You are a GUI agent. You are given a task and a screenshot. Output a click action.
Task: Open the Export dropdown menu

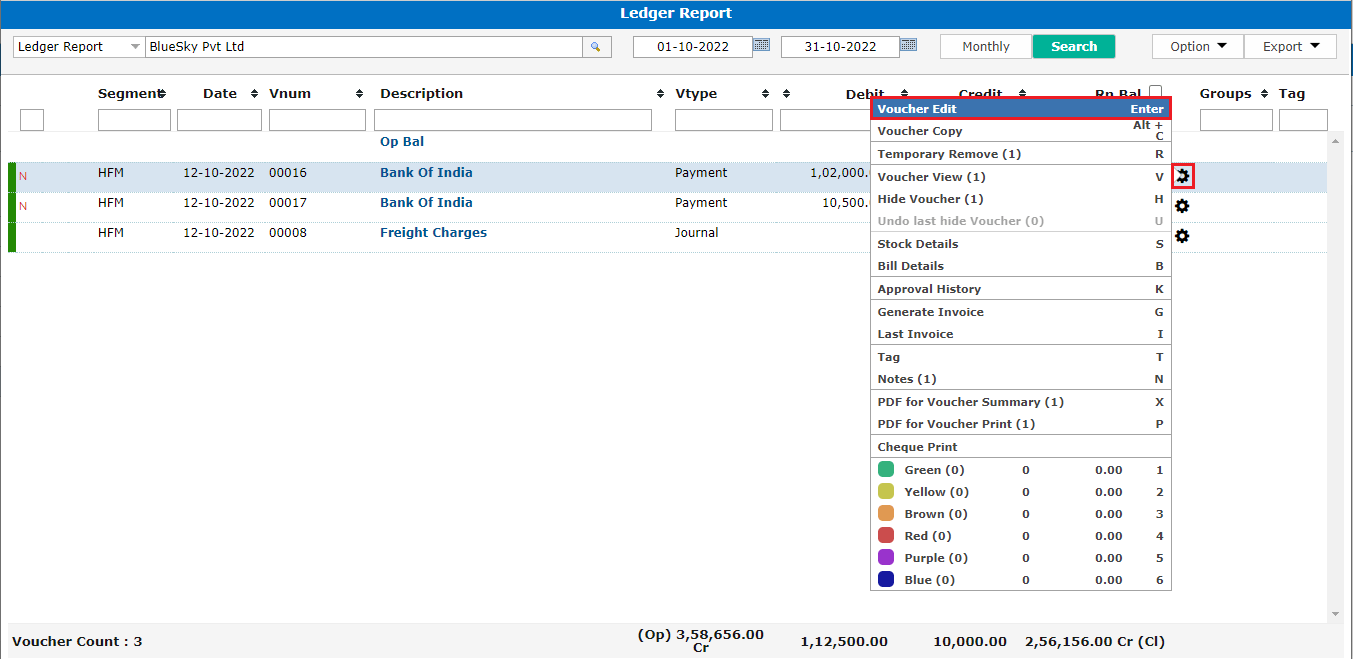pyautogui.click(x=1290, y=47)
